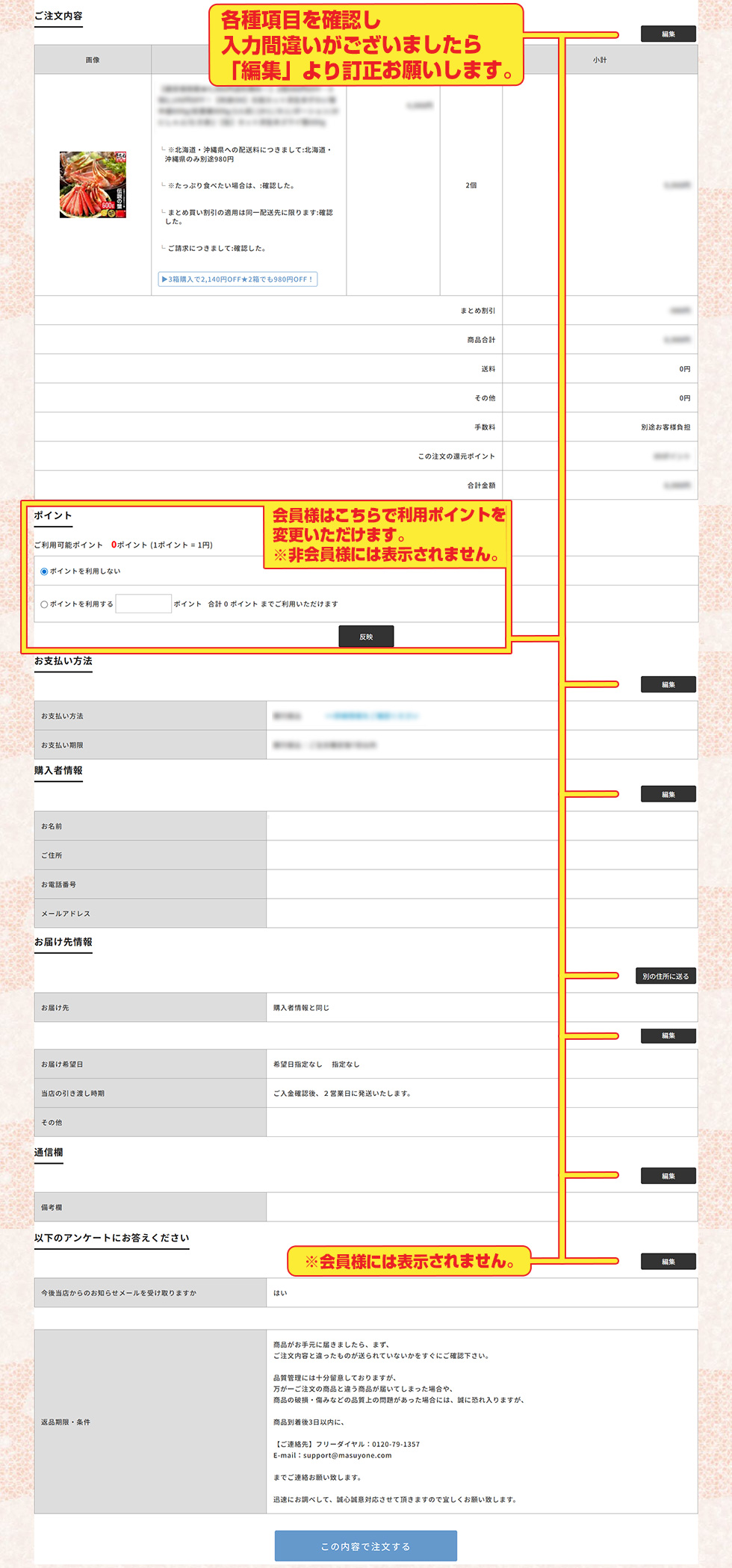
Task: Open the bulk discount 980円OFF link
Action: [x=238, y=279]
